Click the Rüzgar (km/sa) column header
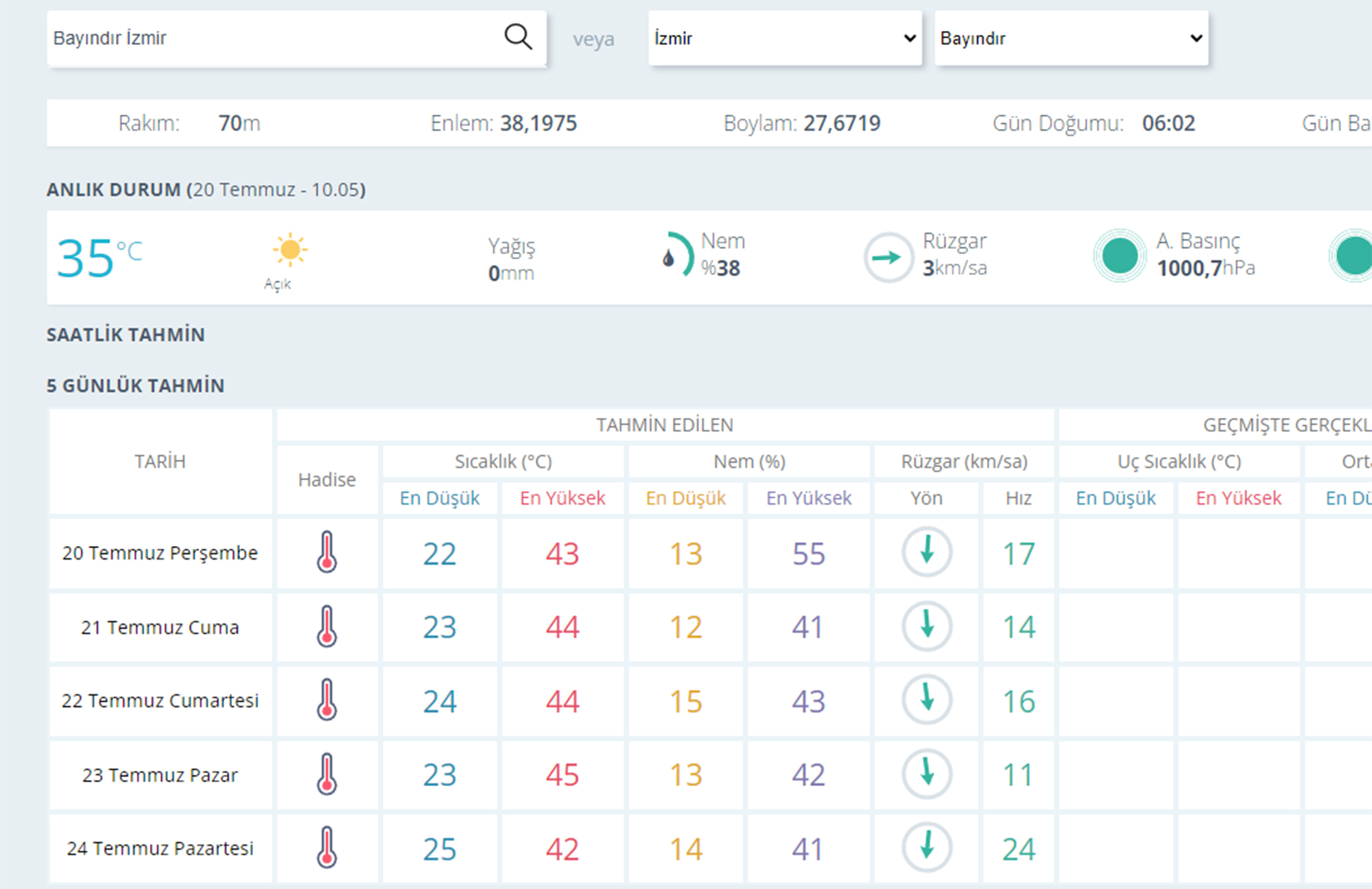The width and height of the screenshot is (1372, 889). pyautogui.click(x=964, y=462)
